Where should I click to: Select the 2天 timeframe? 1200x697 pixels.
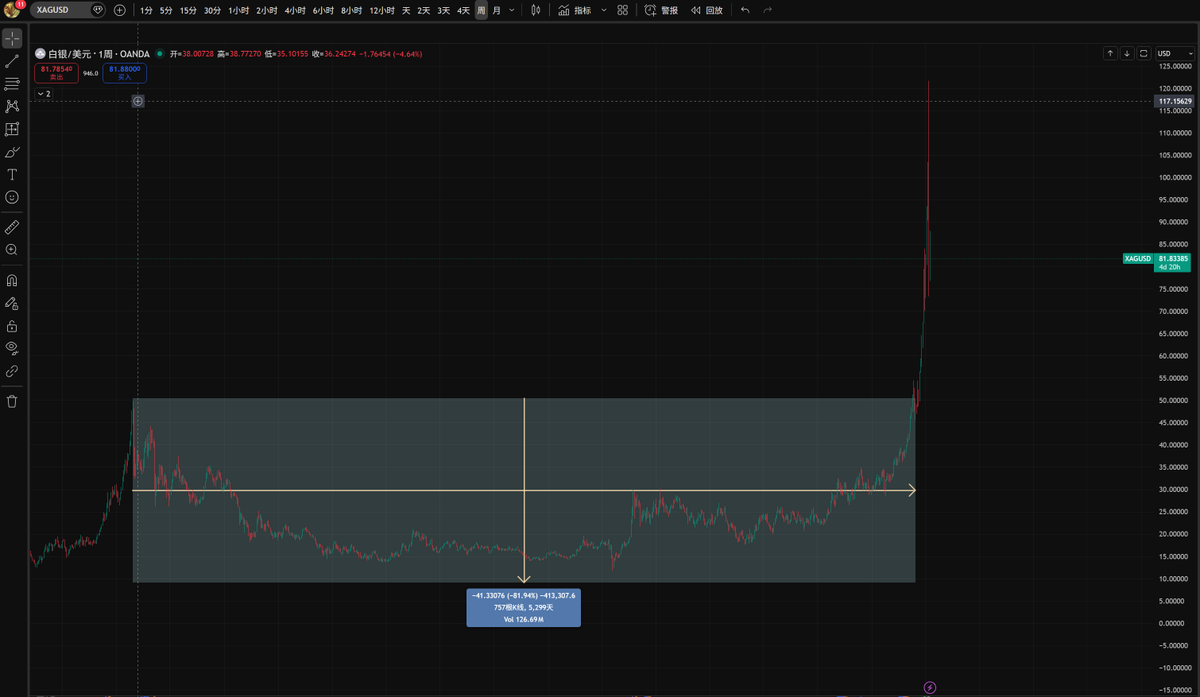click(424, 10)
